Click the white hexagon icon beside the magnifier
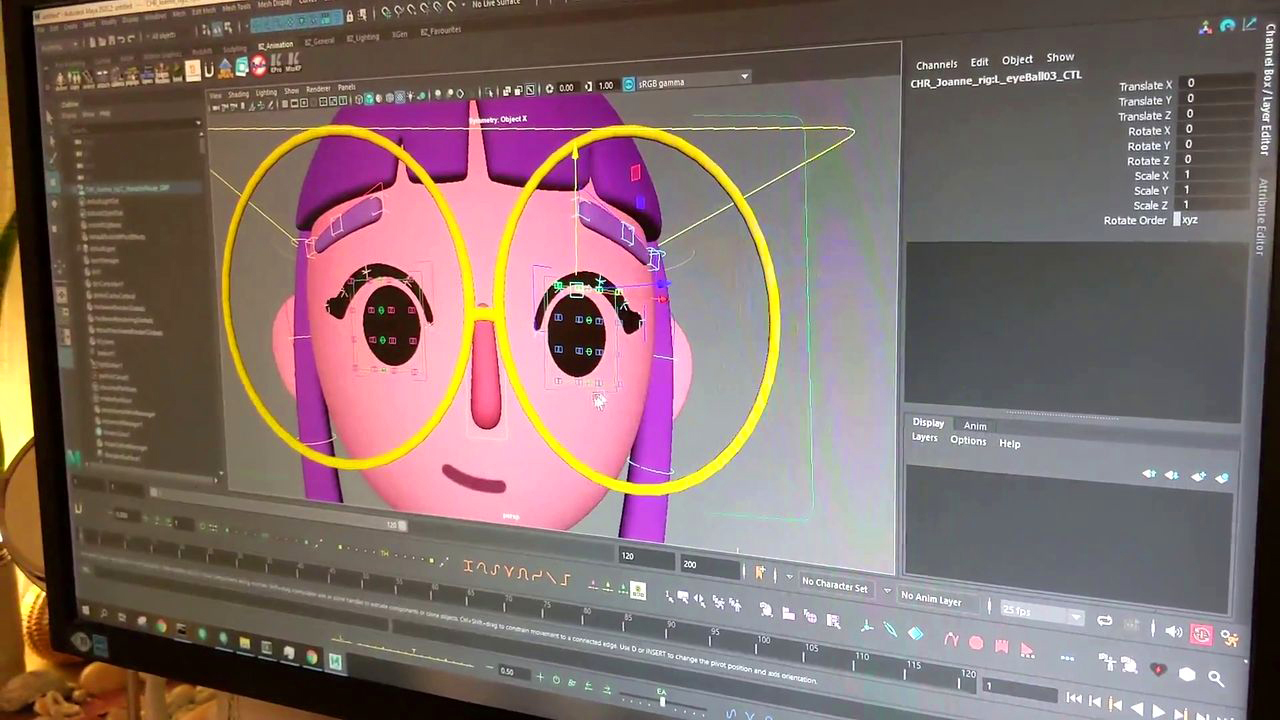This screenshot has width=1280, height=720. [1187, 675]
